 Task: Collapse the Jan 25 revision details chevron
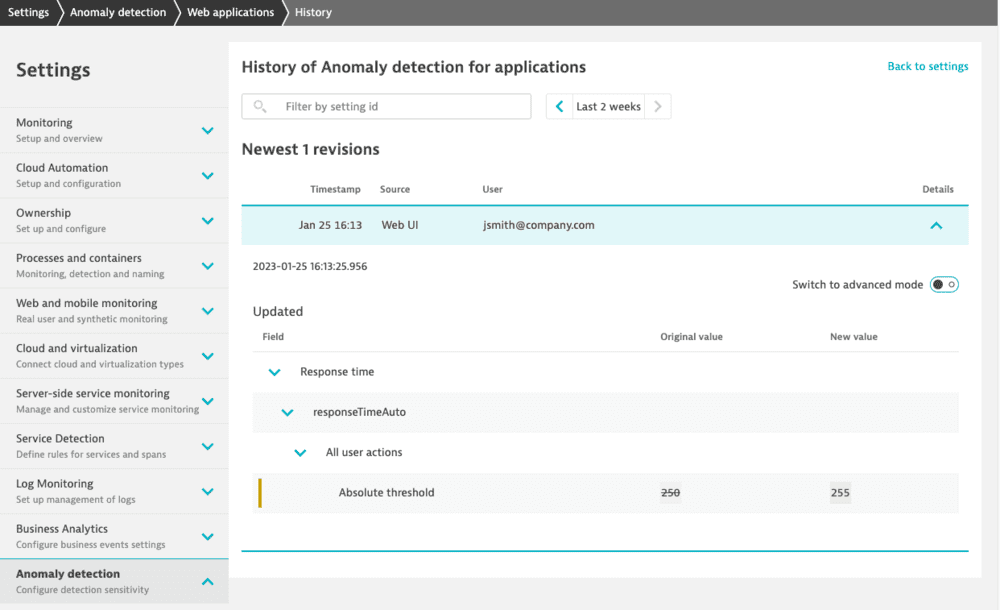click(936, 225)
